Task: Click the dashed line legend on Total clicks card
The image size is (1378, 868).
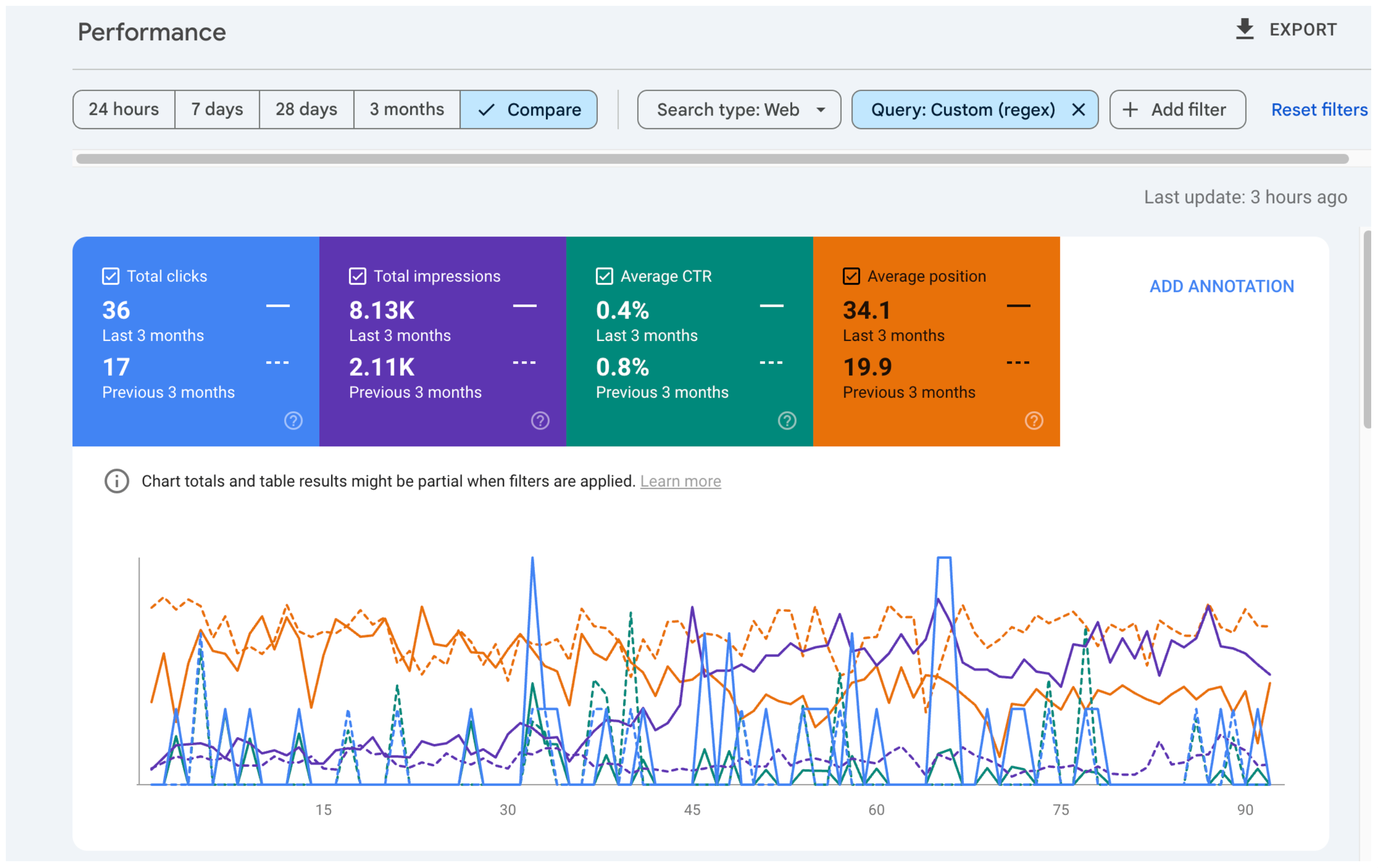Action: [277, 363]
